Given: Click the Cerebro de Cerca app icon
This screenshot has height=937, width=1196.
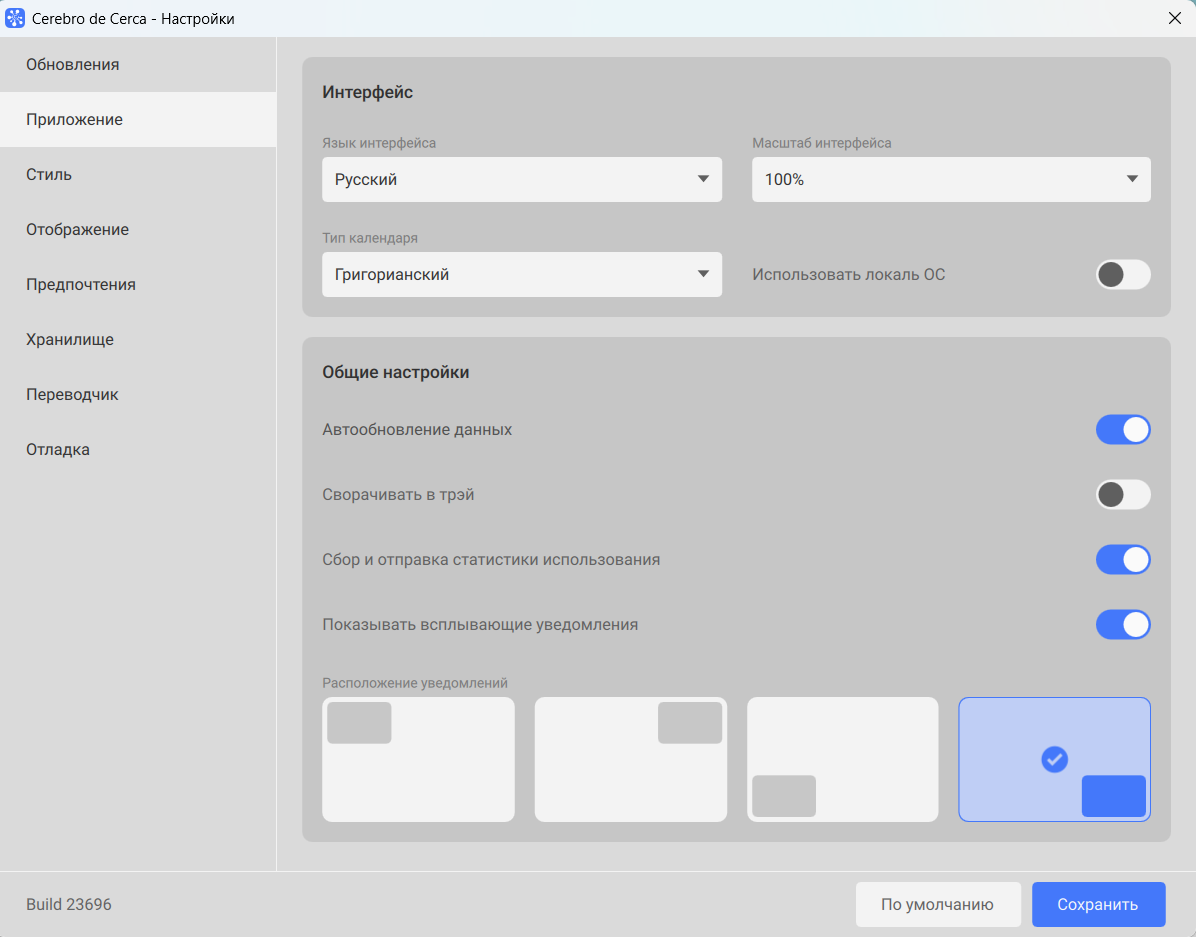Looking at the screenshot, I should pos(15,18).
